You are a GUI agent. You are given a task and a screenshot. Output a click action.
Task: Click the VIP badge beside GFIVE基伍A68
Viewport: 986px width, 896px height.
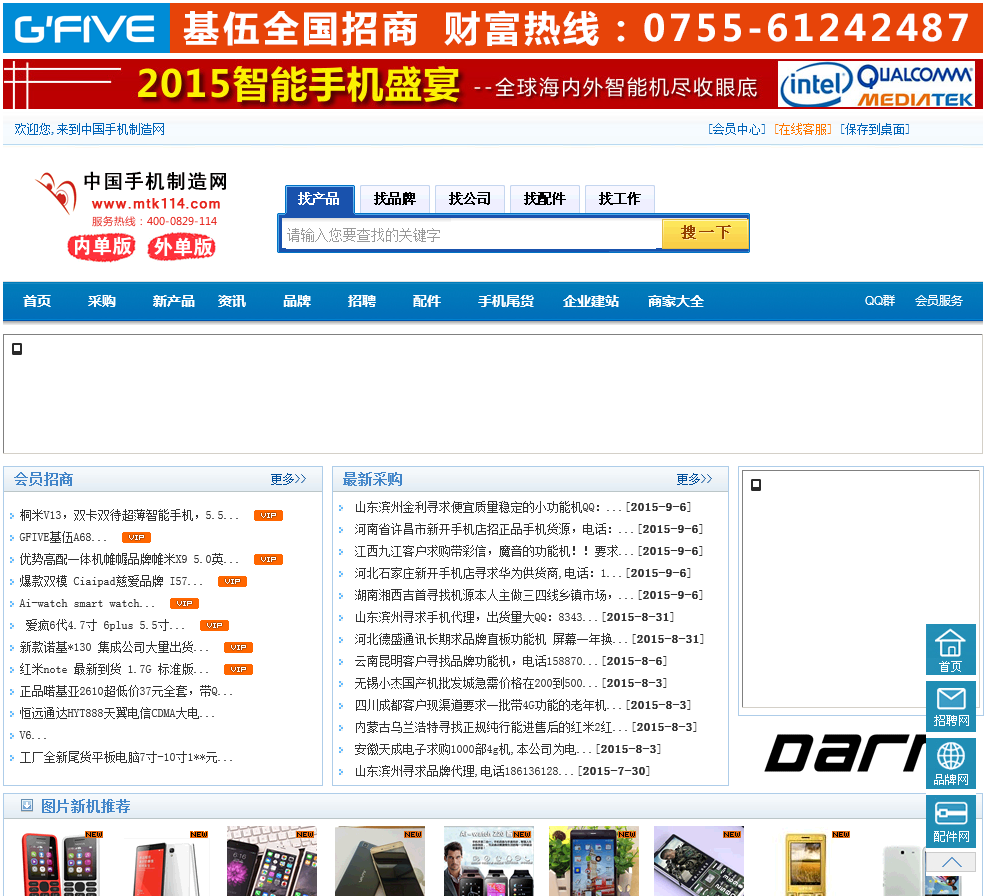tap(136, 538)
